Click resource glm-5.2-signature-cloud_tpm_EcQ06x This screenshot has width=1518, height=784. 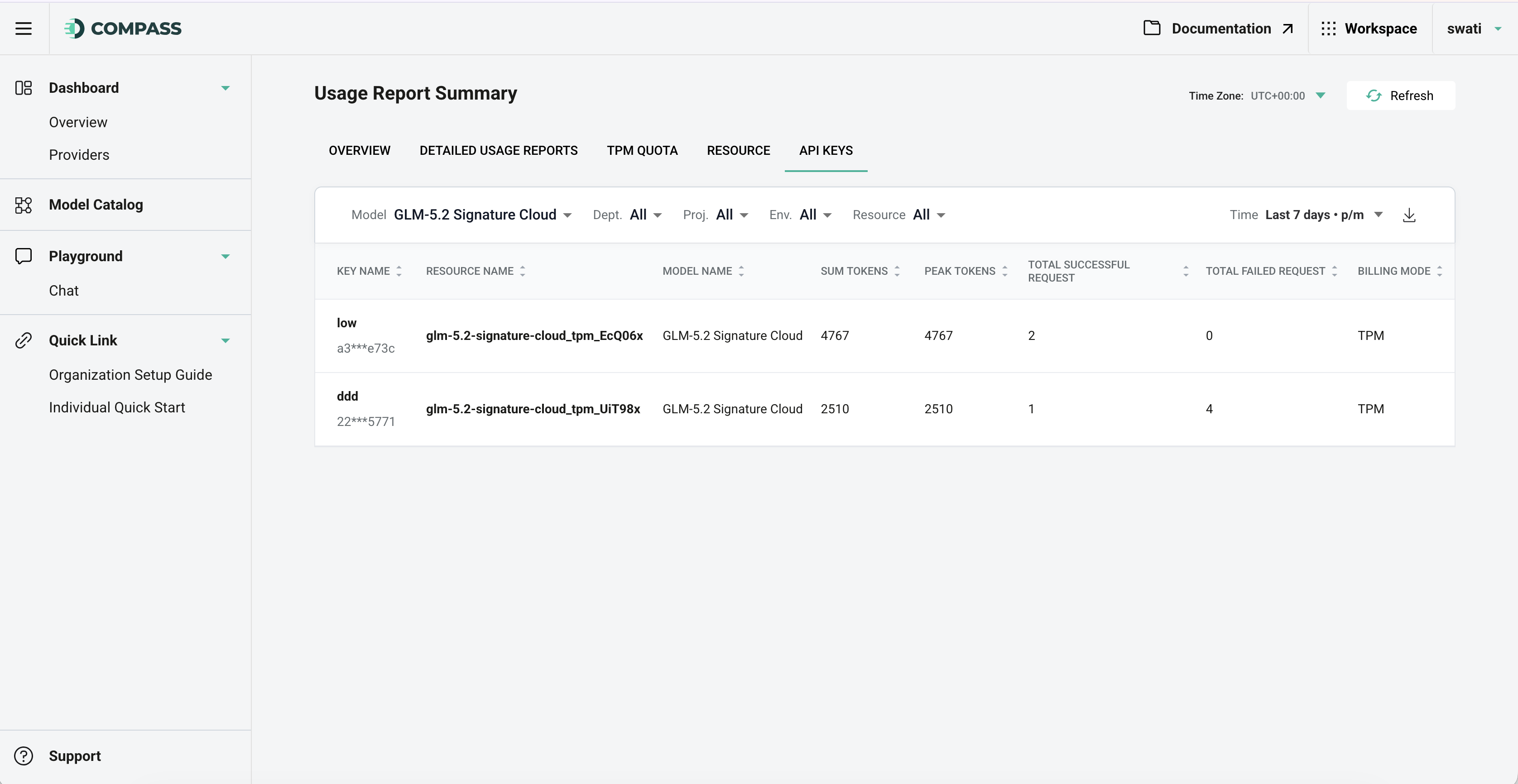pos(534,336)
